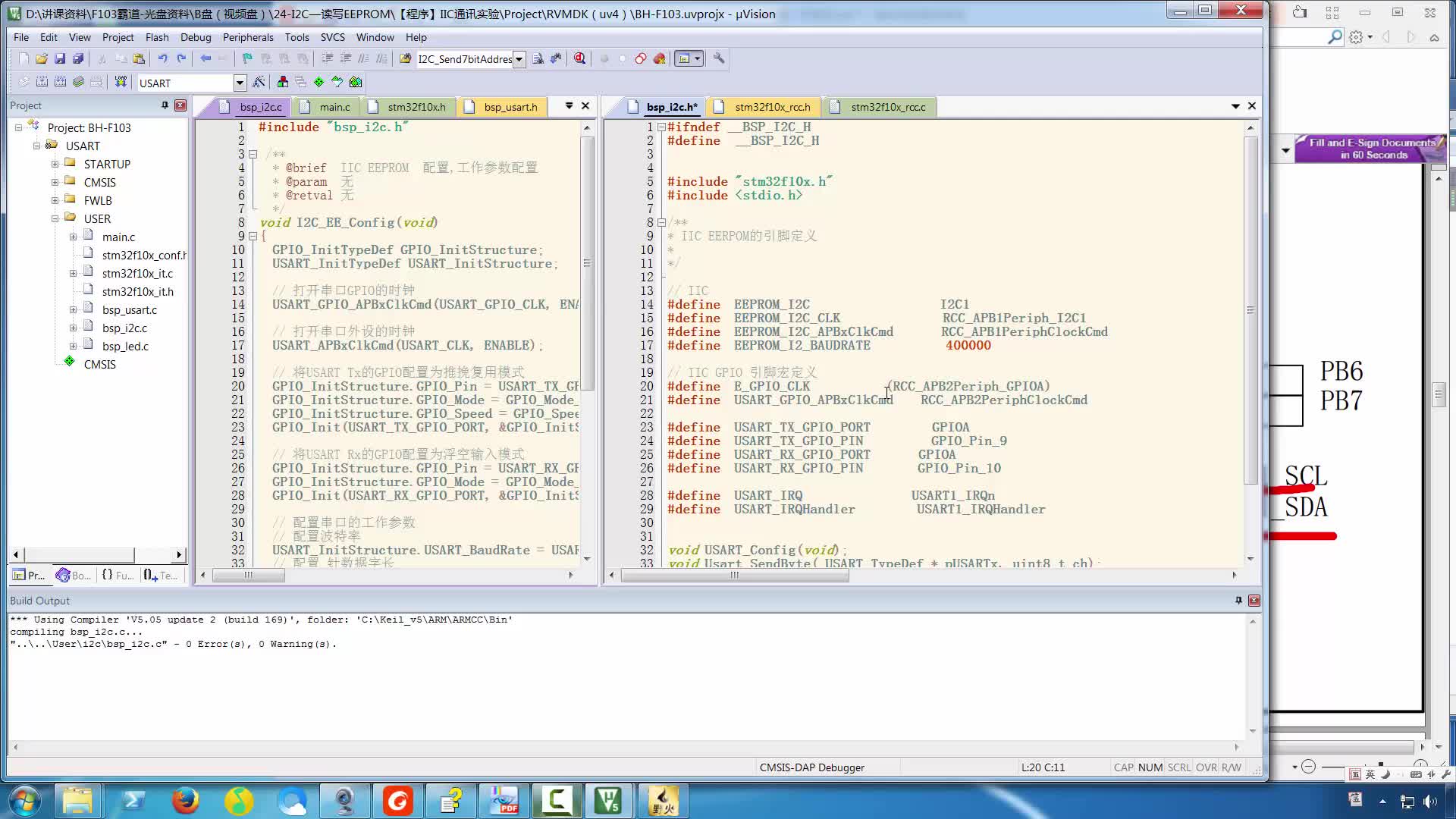Image resolution: width=1456 pixels, height=819 pixels.
Task: Select bsp_i2c.c in the project tree
Action: (124, 328)
